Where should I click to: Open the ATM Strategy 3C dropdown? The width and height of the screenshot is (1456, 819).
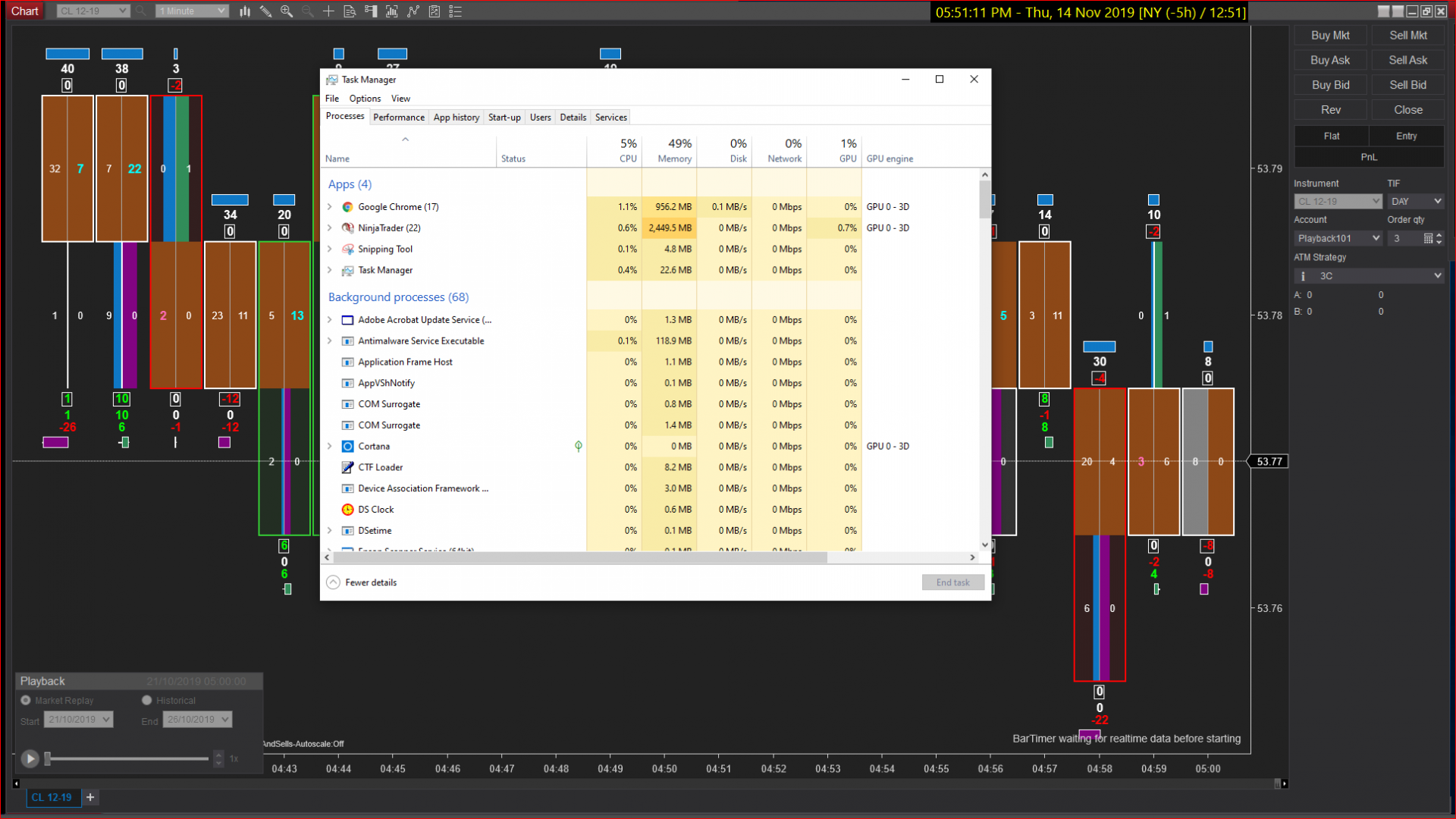1376,276
